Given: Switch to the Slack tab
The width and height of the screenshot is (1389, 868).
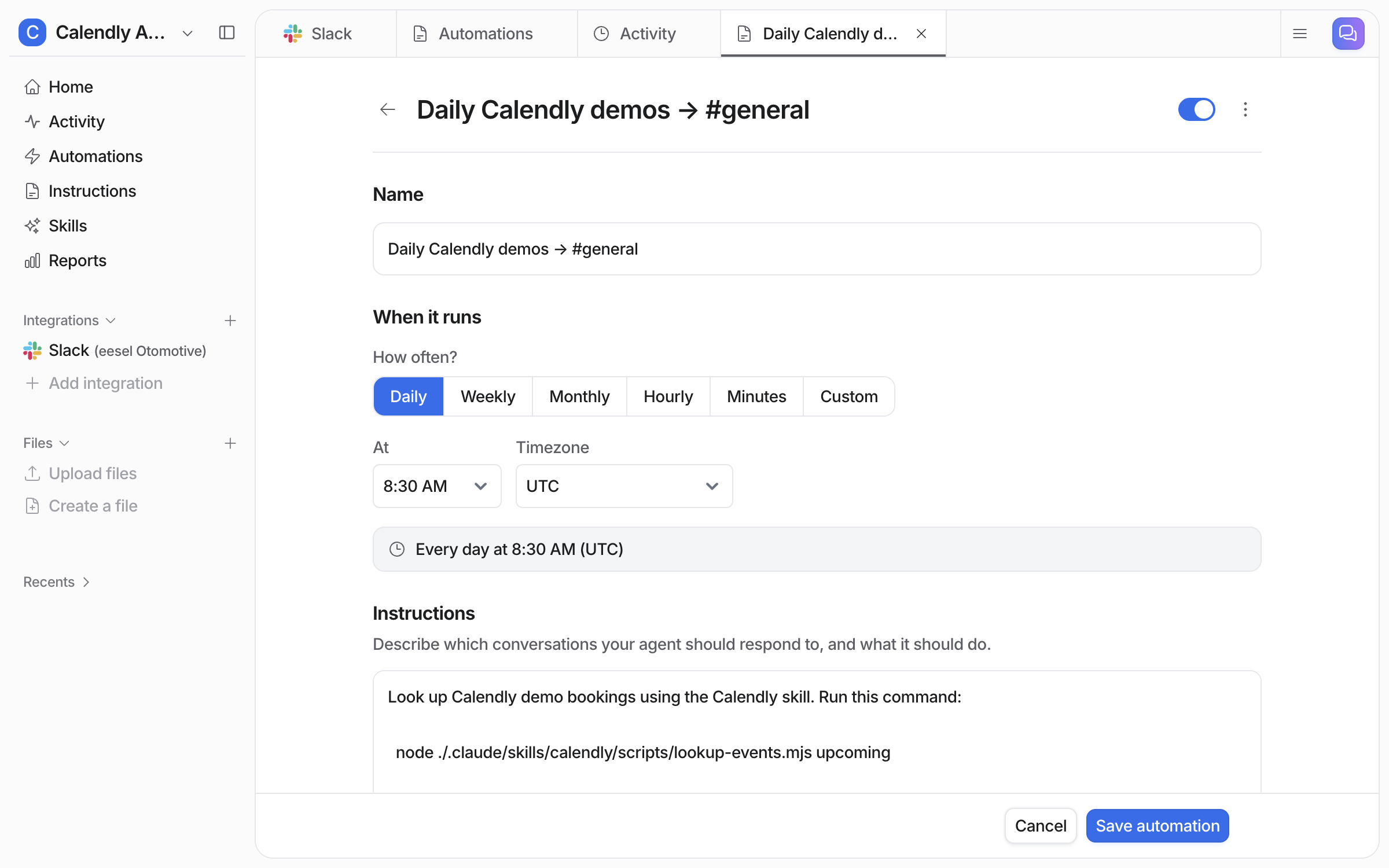Looking at the screenshot, I should [326, 34].
